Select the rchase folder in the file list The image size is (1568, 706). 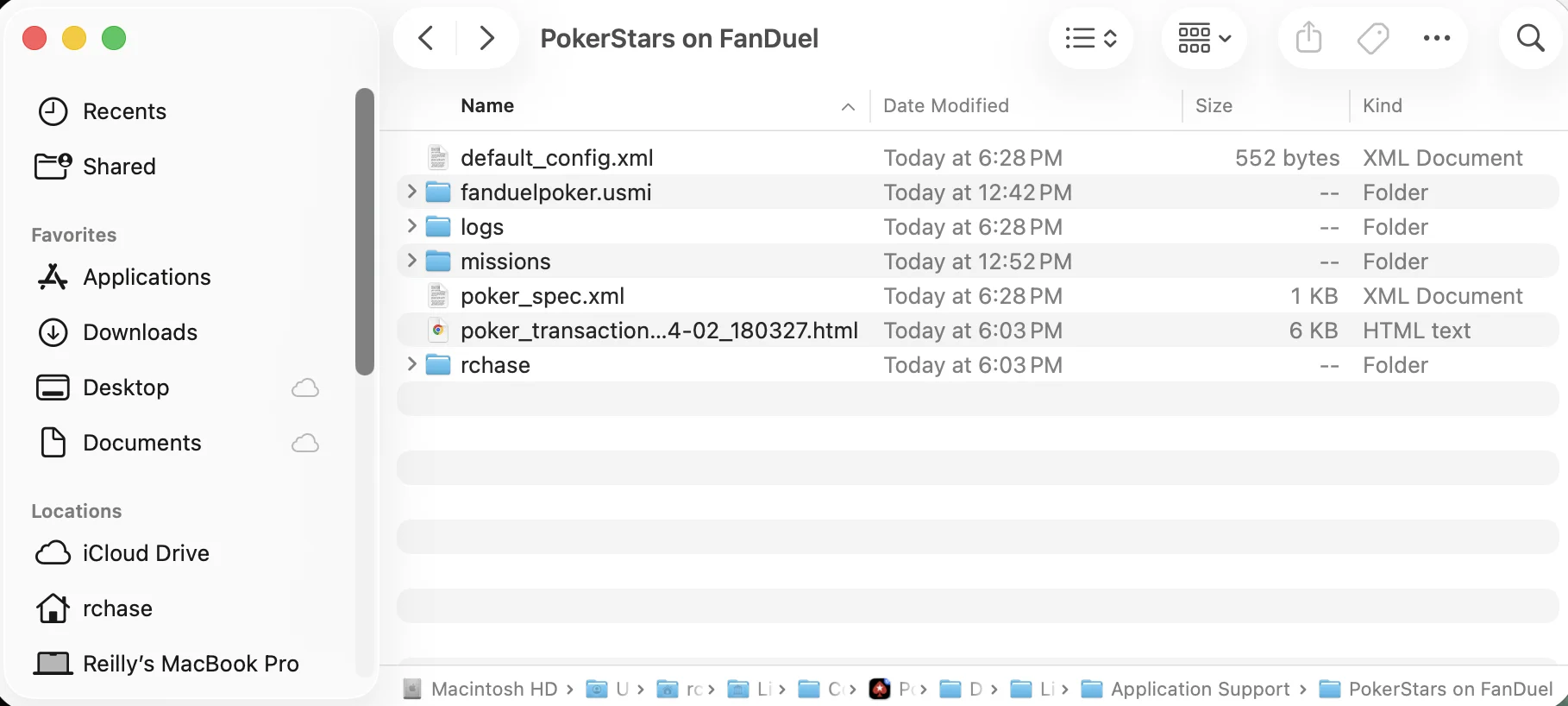pos(495,365)
